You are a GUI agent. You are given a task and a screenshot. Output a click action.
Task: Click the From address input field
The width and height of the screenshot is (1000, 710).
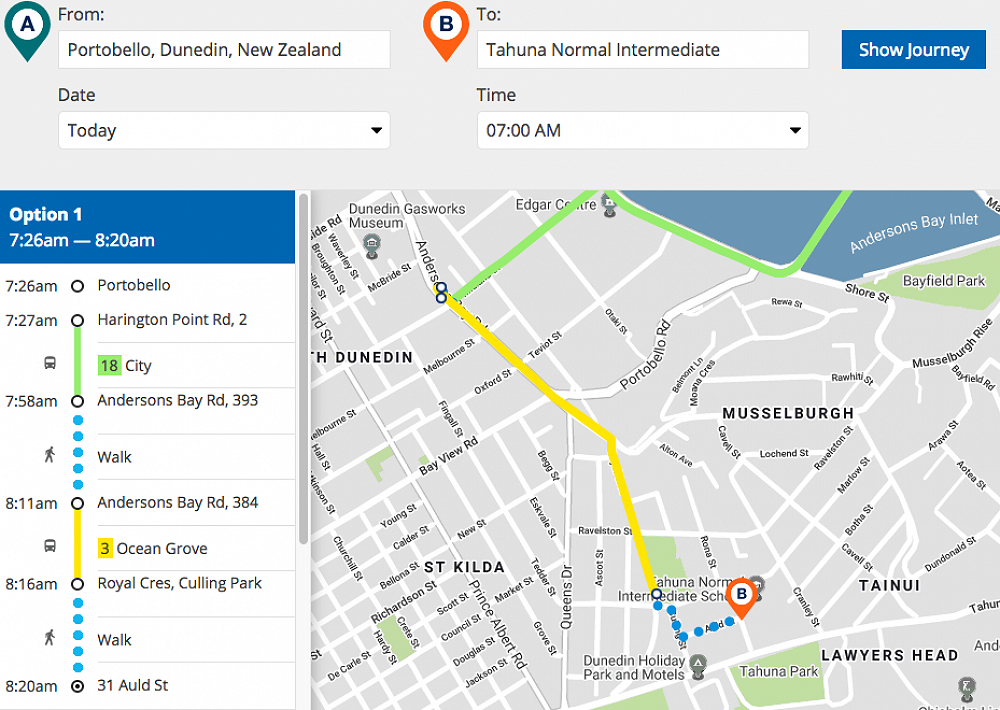(x=224, y=49)
